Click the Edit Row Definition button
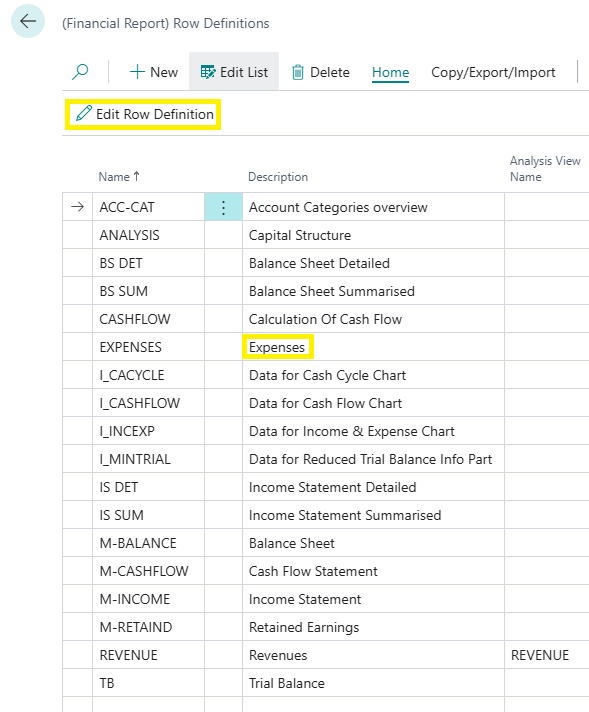The width and height of the screenshot is (589, 712). tap(144, 114)
